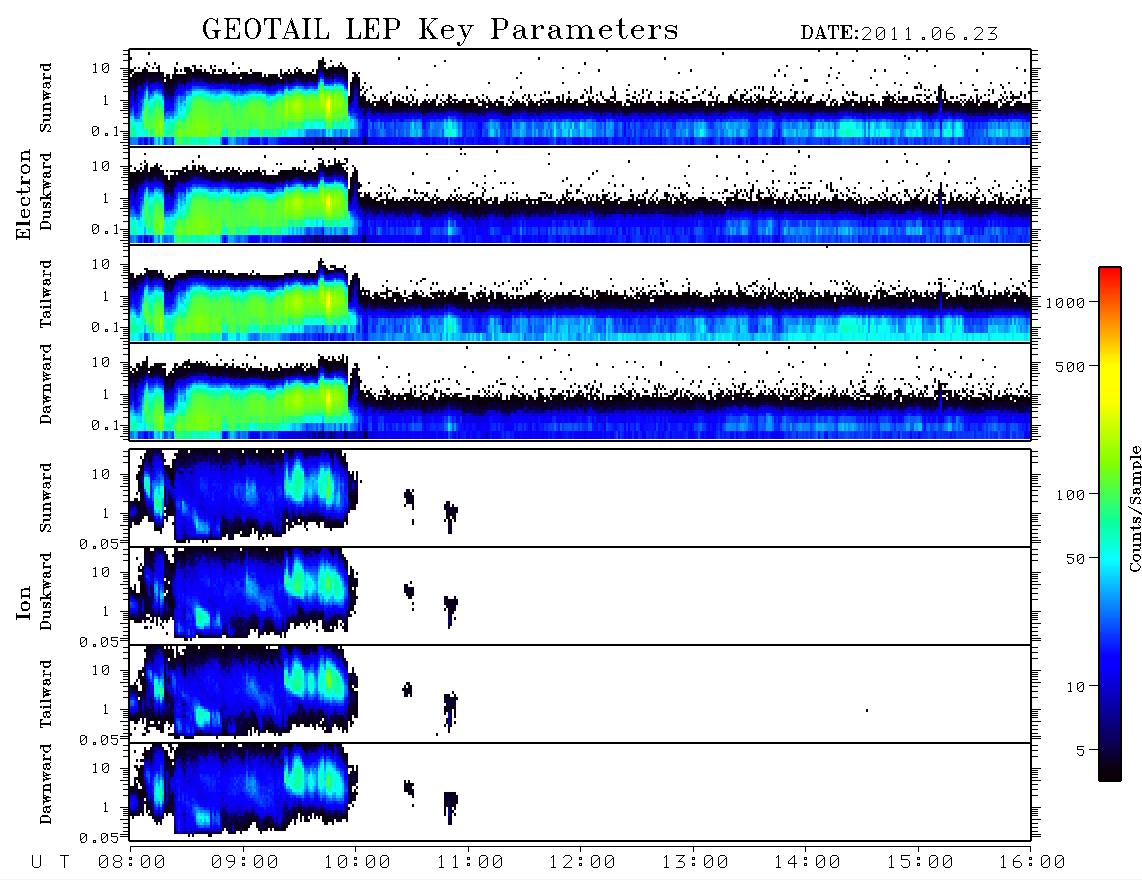Click the red top of the color bar
The width and height of the screenshot is (1142, 880).
click(x=1110, y=273)
